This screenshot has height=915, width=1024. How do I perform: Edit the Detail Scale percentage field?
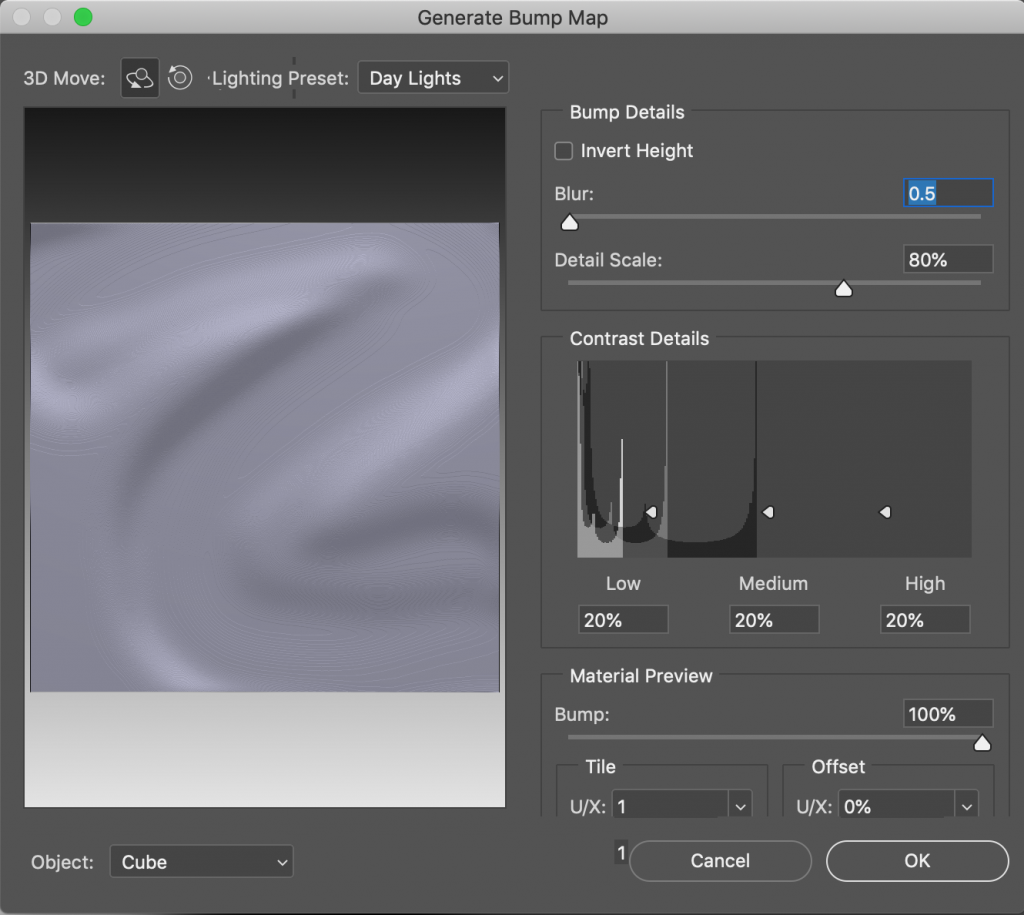pyautogui.click(x=947, y=259)
